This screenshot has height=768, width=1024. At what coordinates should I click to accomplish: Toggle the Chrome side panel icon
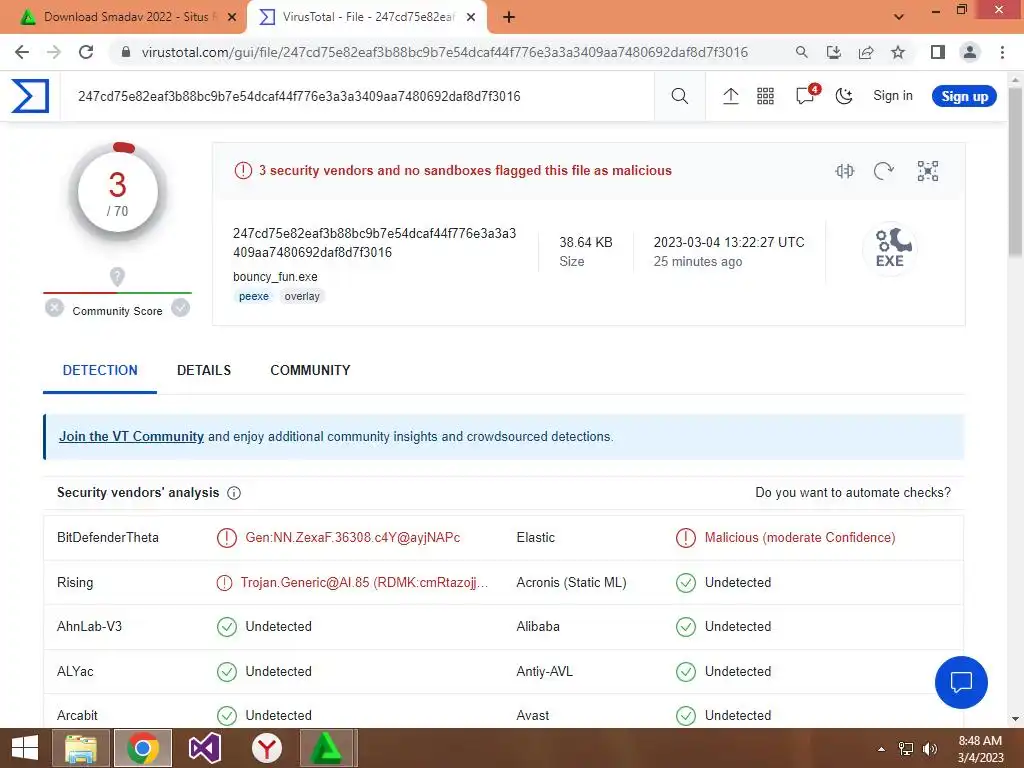pos(937,52)
